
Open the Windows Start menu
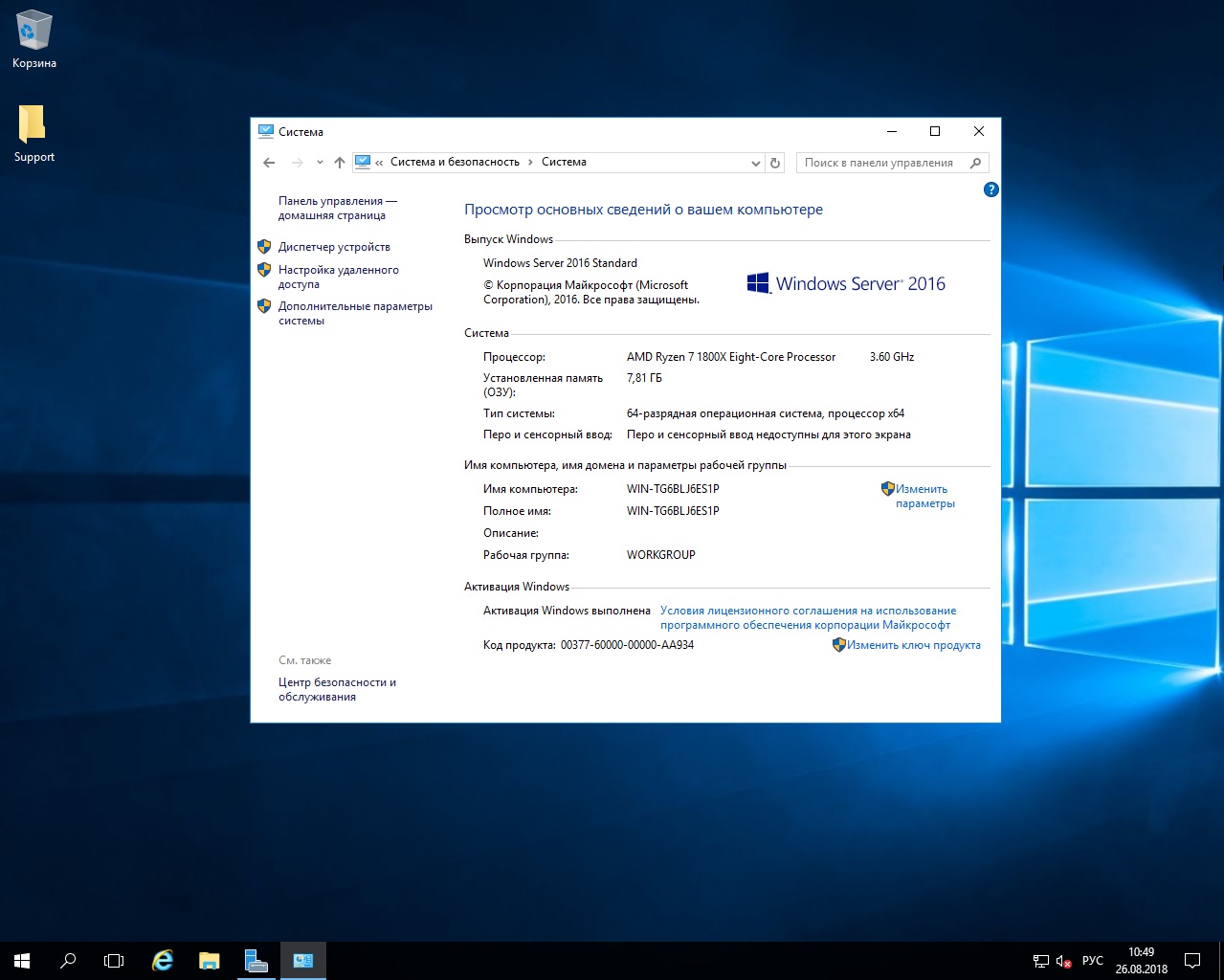[22, 961]
